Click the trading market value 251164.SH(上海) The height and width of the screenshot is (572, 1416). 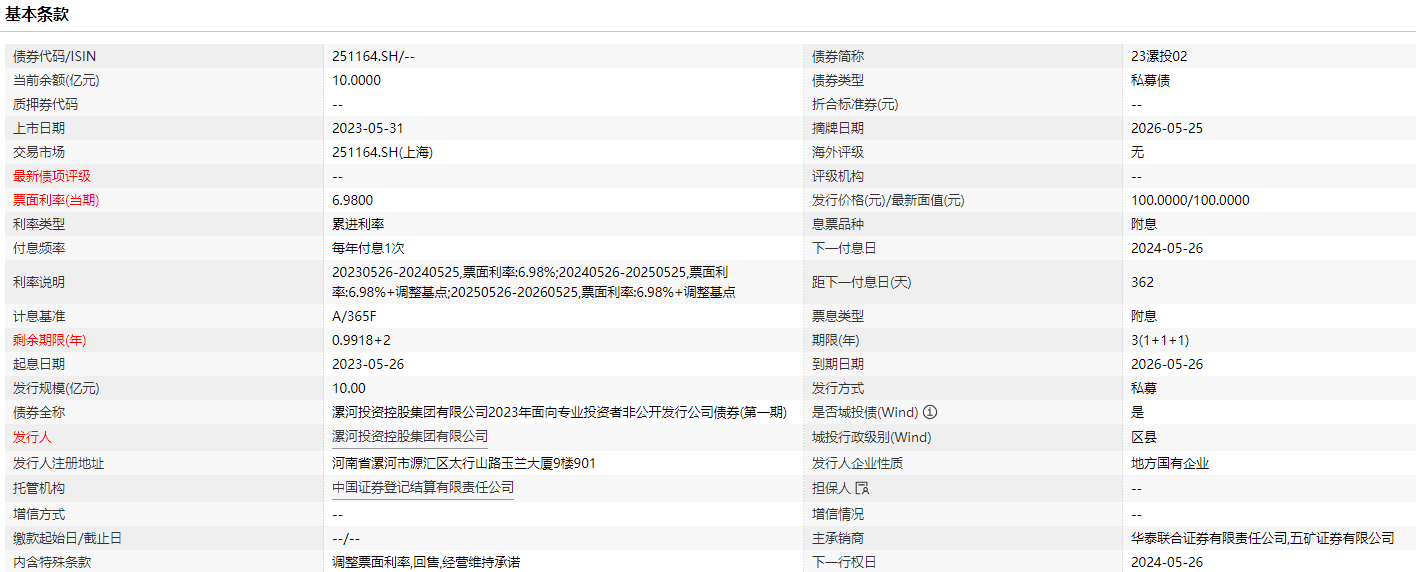382,152
